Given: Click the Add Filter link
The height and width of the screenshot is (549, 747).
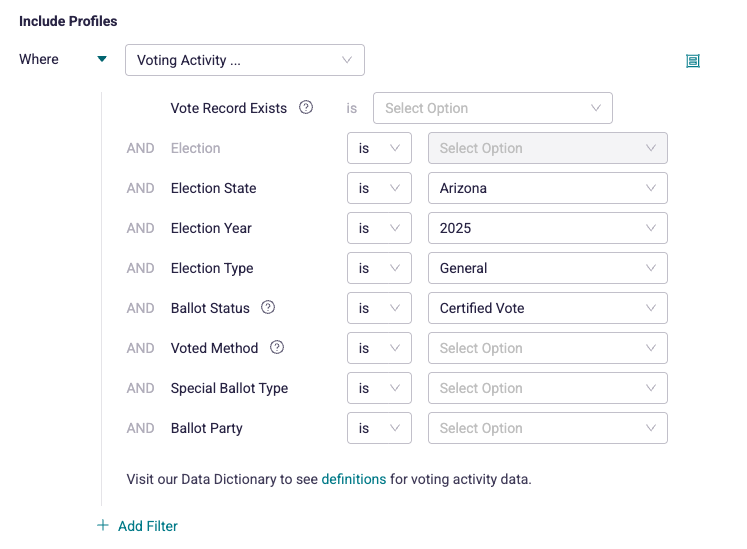Looking at the screenshot, I should [x=148, y=526].
